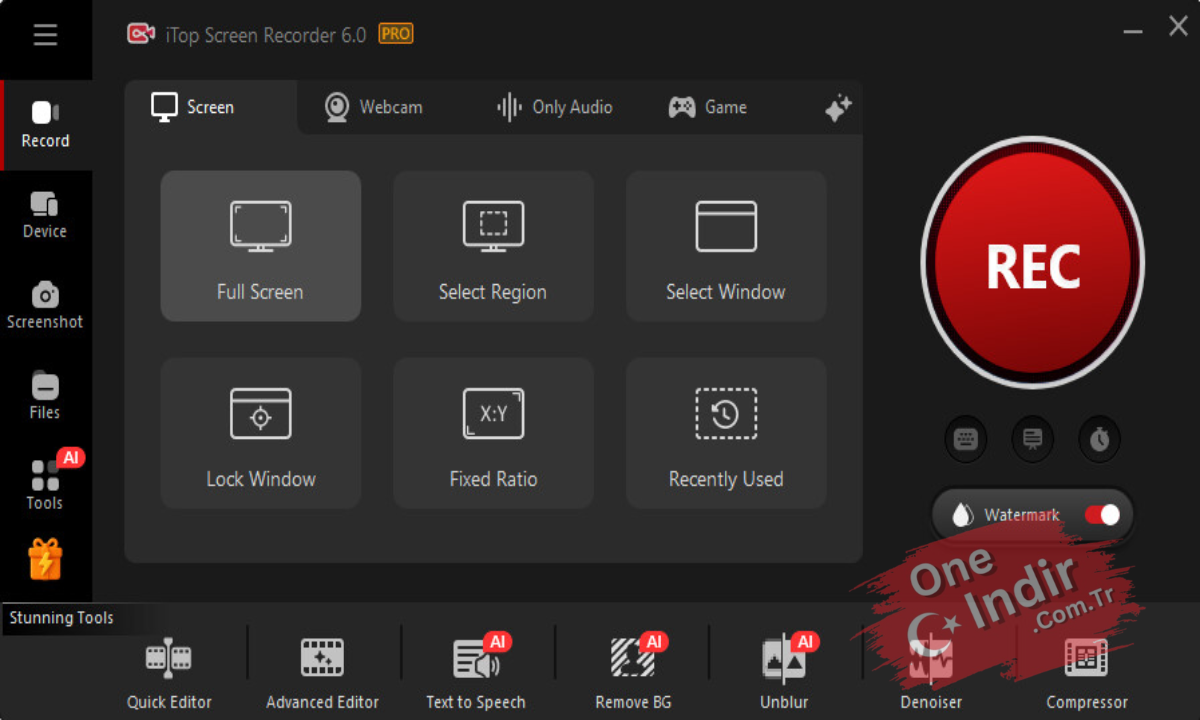Start recording with the REC button
Image resolution: width=1200 pixels, height=720 pixels.
pos(1033,264)
